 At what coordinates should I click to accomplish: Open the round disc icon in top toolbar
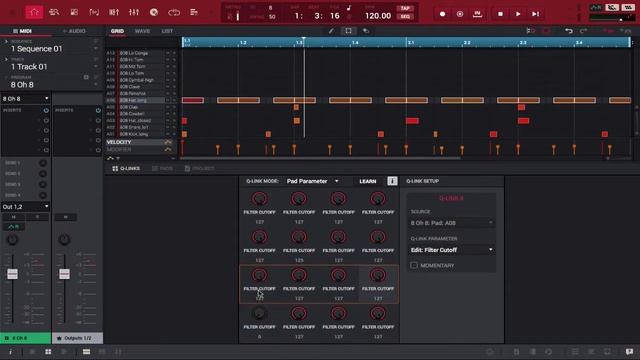pos(154,12)
